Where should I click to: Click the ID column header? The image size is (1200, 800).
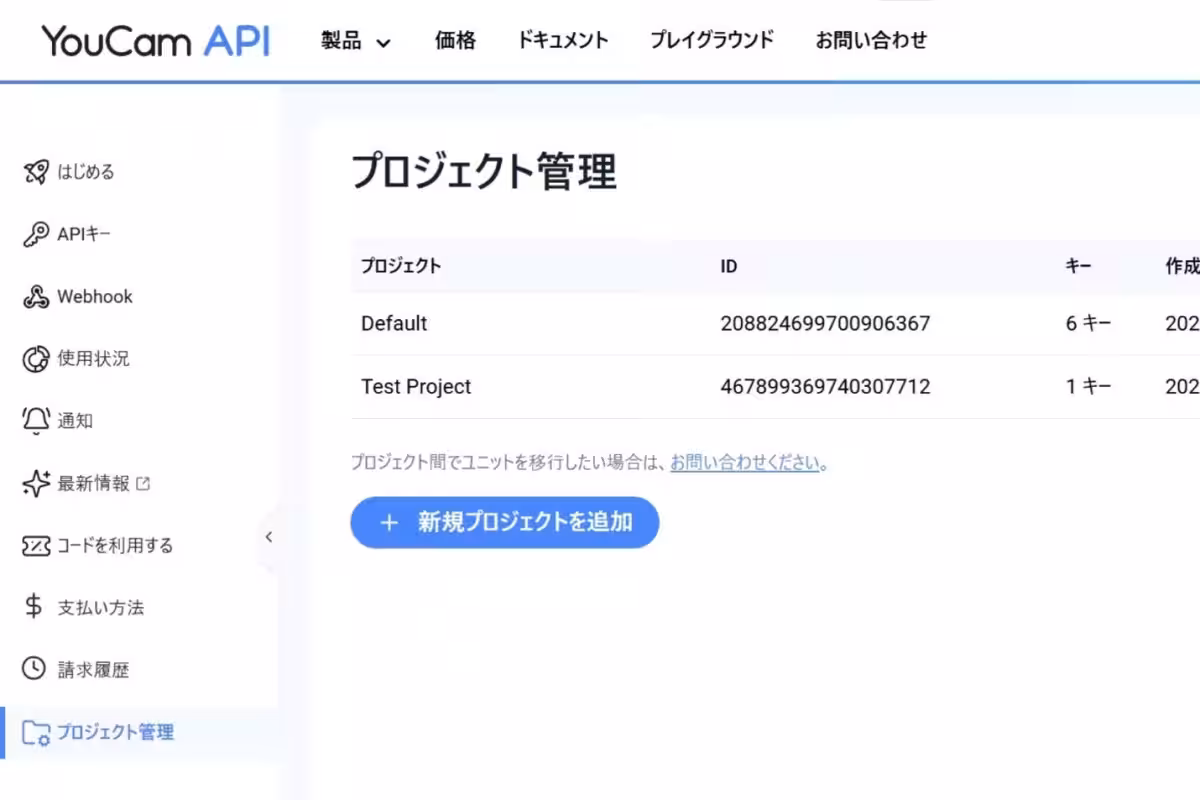coord(729,267)
